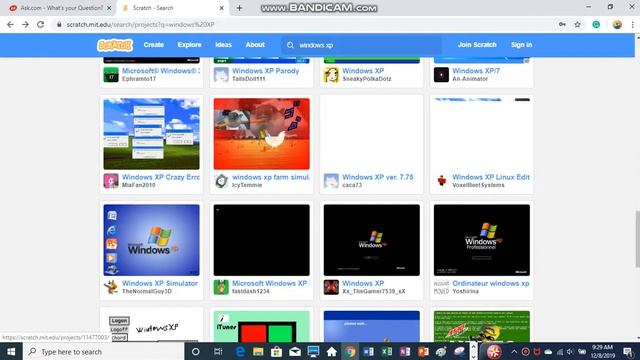
Task: Click TheNormalGuy3D's avatar icon
Action: (x=111, y=287)
